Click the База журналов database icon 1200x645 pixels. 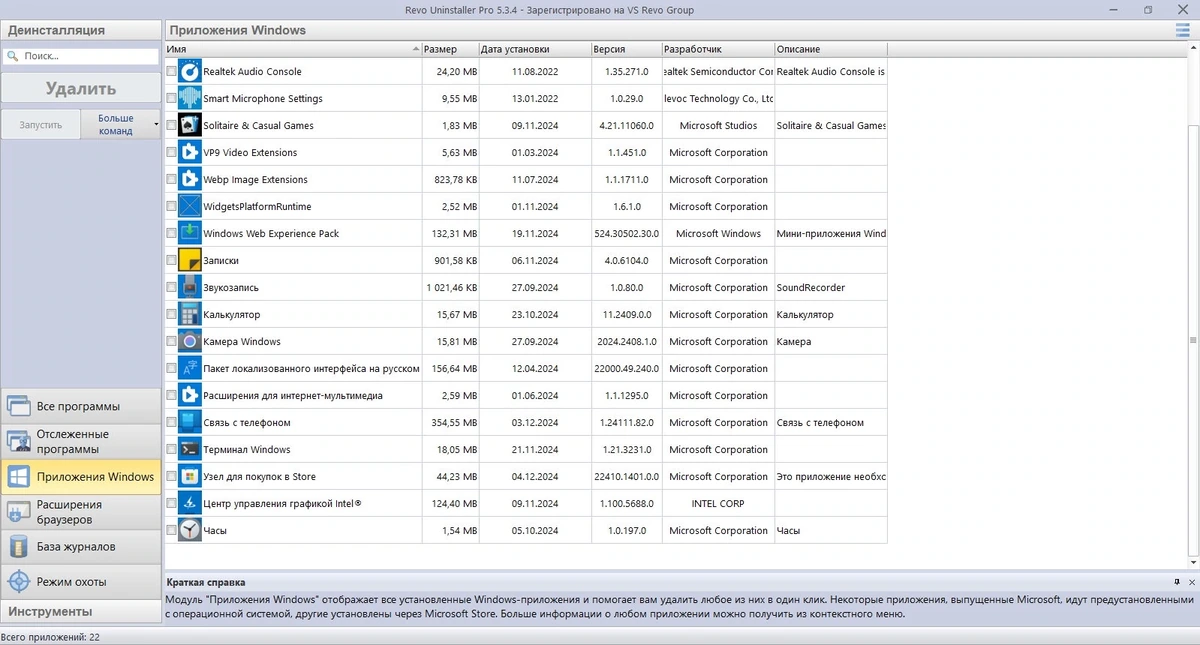18,547
